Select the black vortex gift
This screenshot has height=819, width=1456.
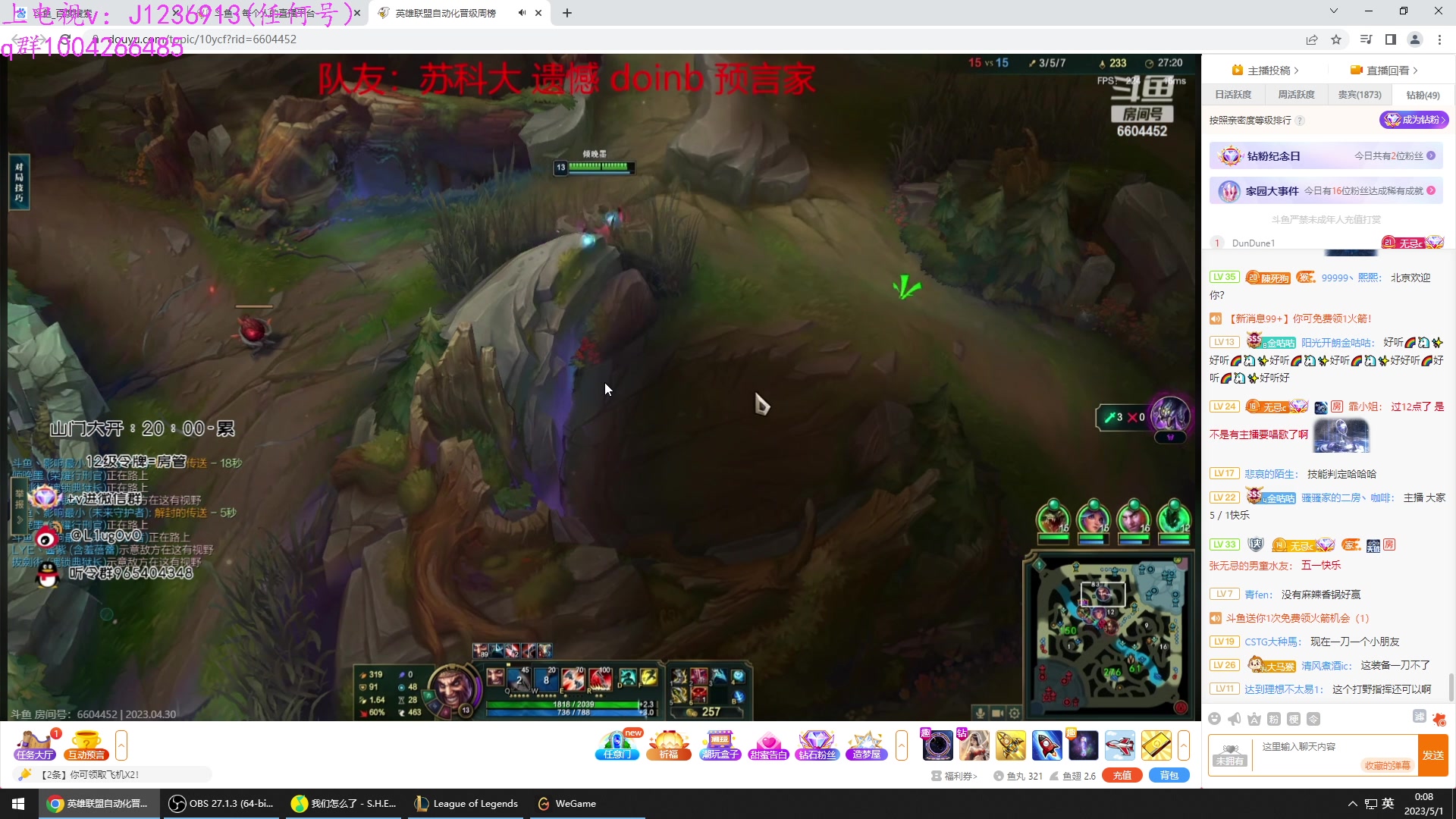coord(937,745)
